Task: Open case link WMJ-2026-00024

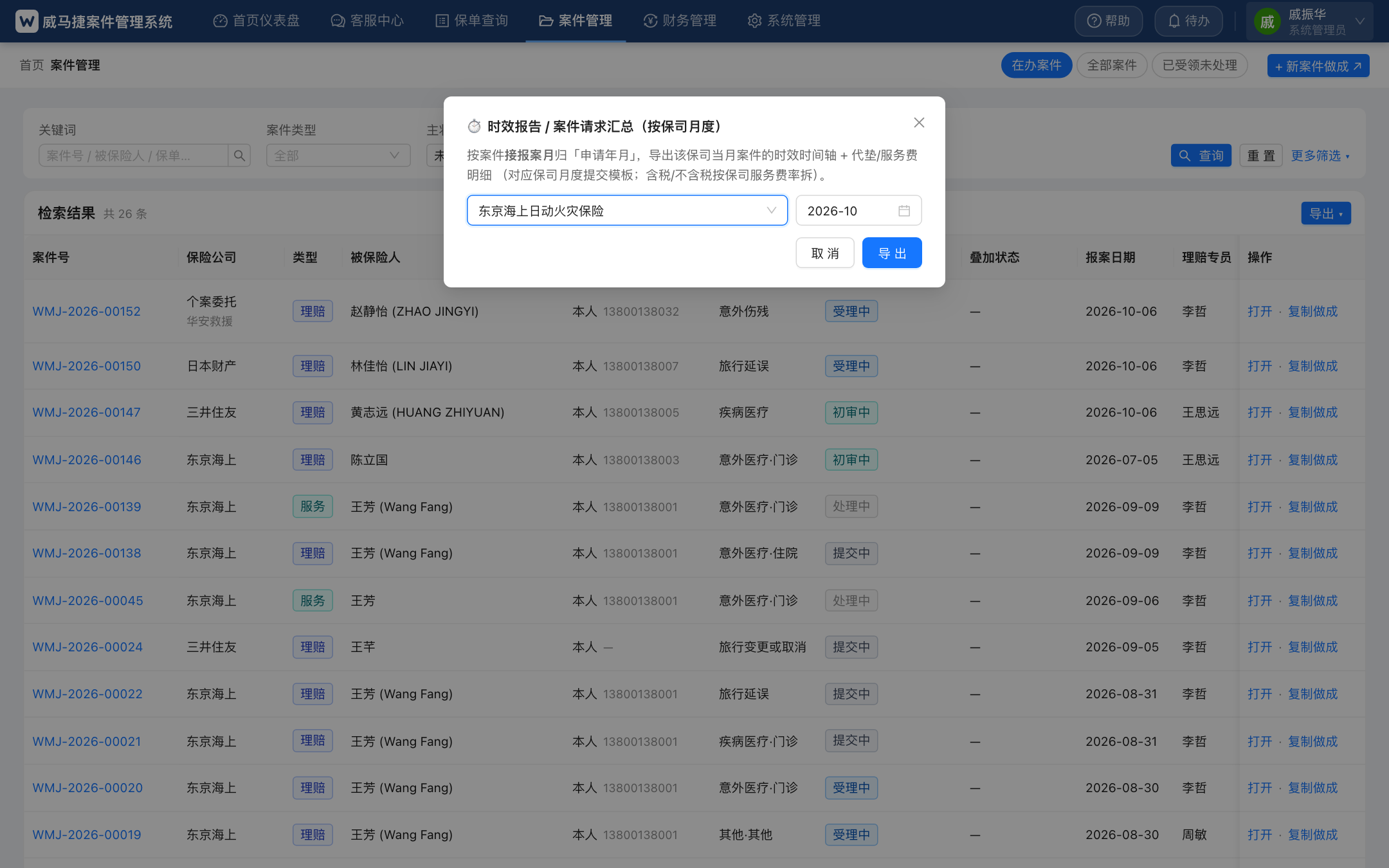Action: point(87,647)
